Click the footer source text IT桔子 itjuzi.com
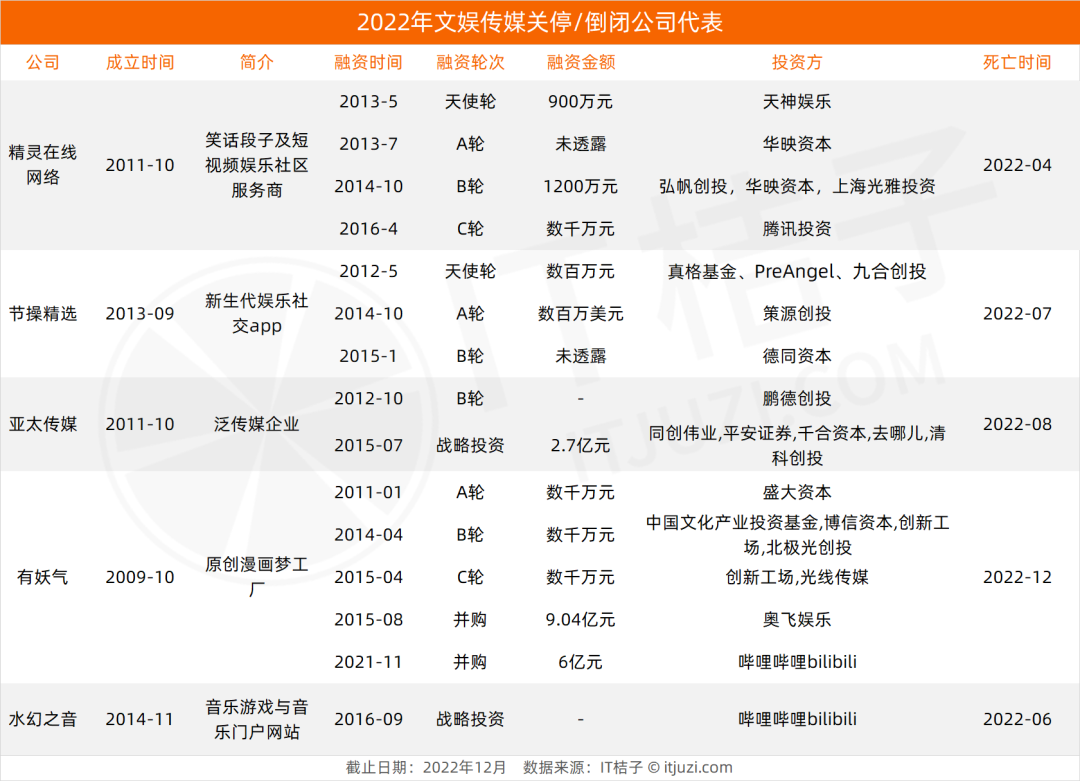This screenshot has width=1080, height=781. pos(666,767)
